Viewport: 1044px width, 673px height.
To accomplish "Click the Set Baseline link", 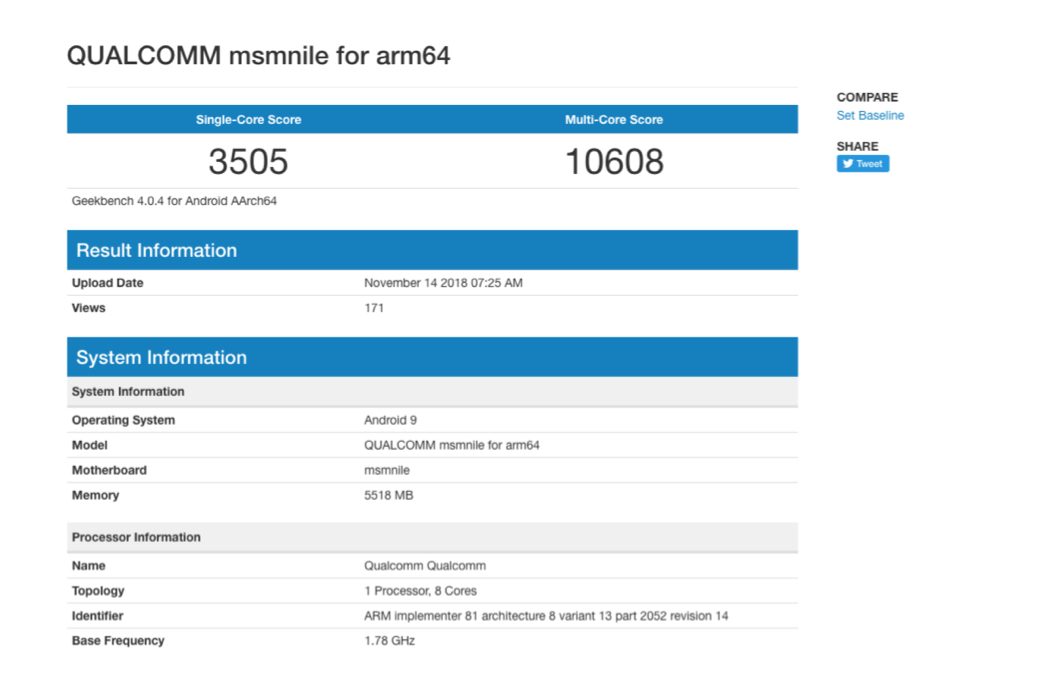I will [x=870, y=116].
